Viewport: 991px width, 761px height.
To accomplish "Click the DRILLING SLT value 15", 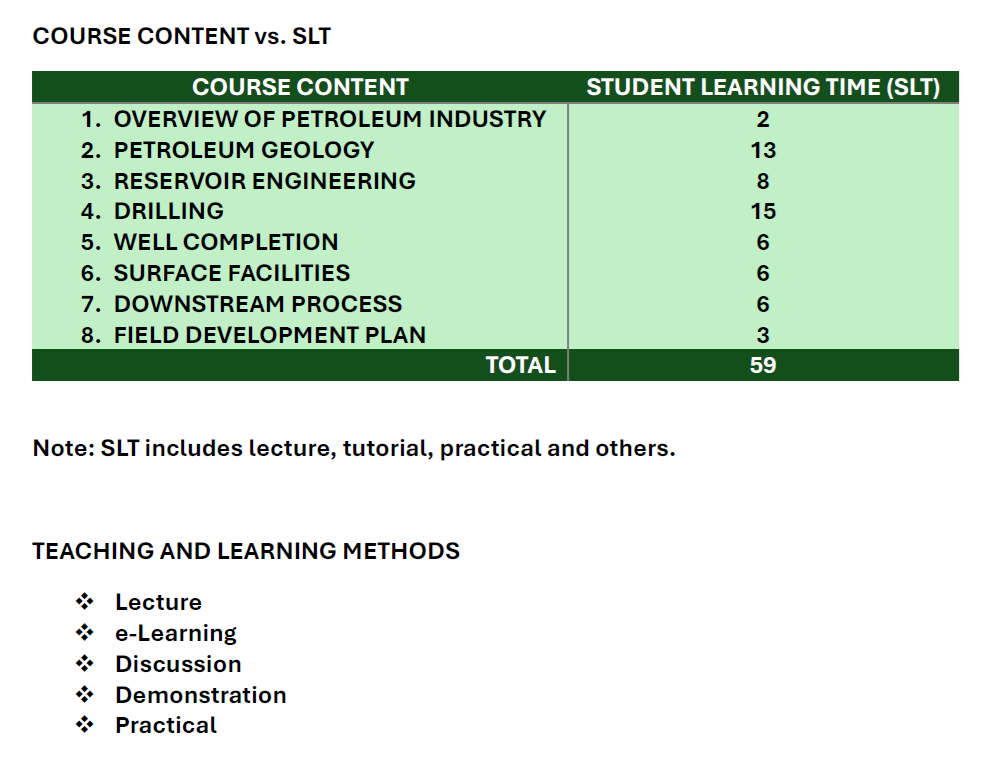I will pyautogui.click(x=762, y=212).
